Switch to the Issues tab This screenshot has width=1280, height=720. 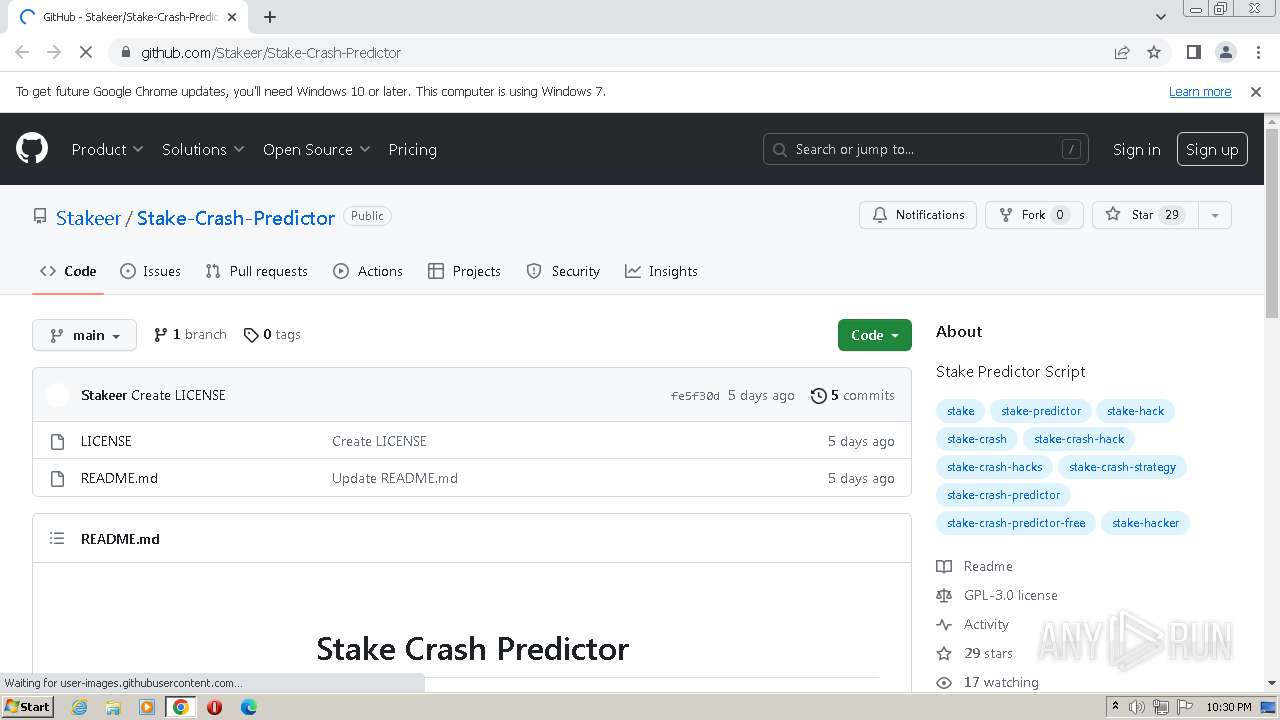150,271
